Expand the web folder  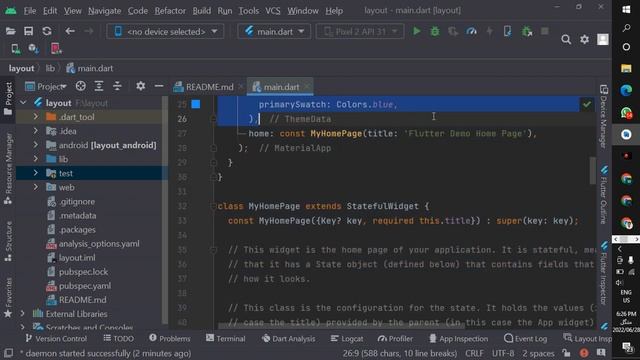[x=36, y=187]
